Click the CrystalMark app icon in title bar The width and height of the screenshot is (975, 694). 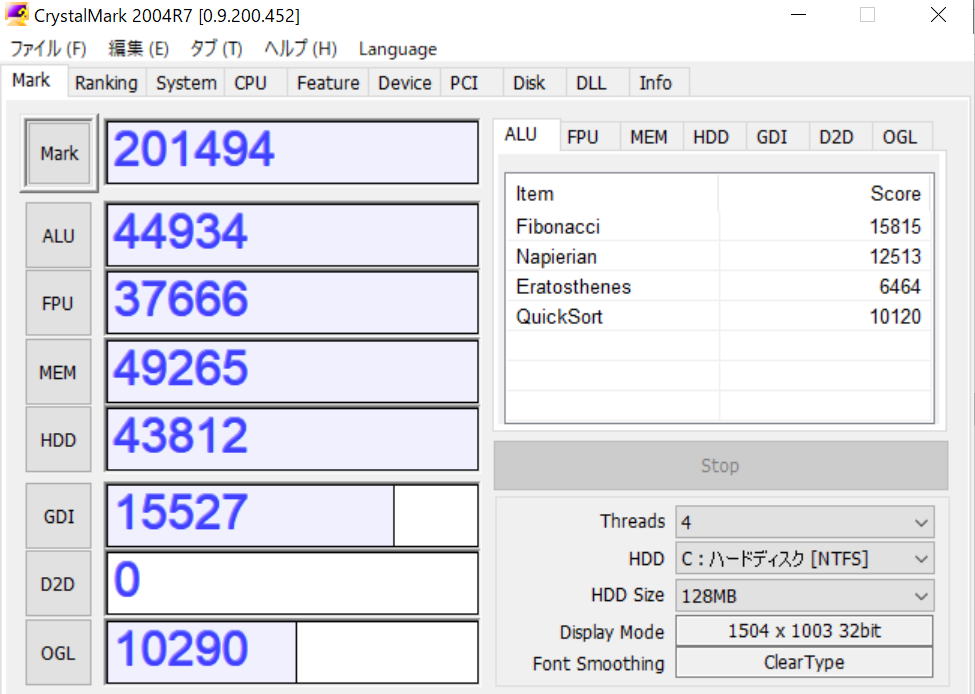16,14
